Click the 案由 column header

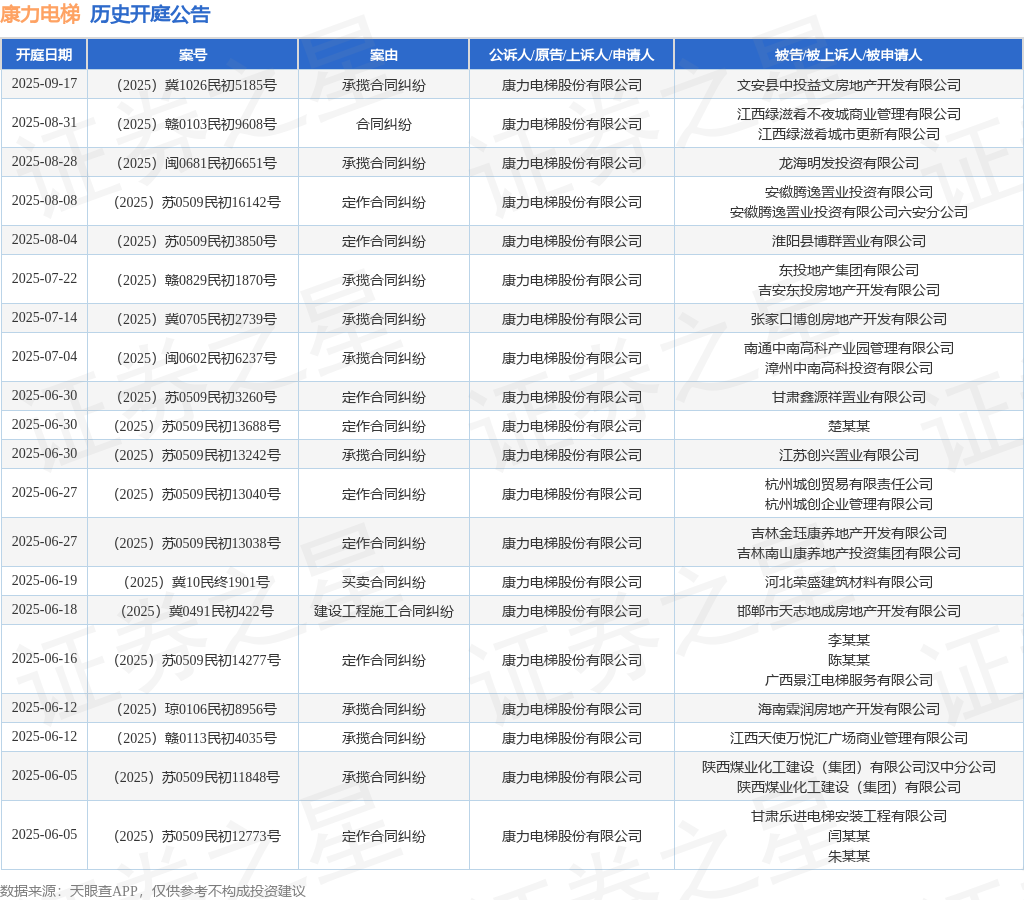point(383,55)
